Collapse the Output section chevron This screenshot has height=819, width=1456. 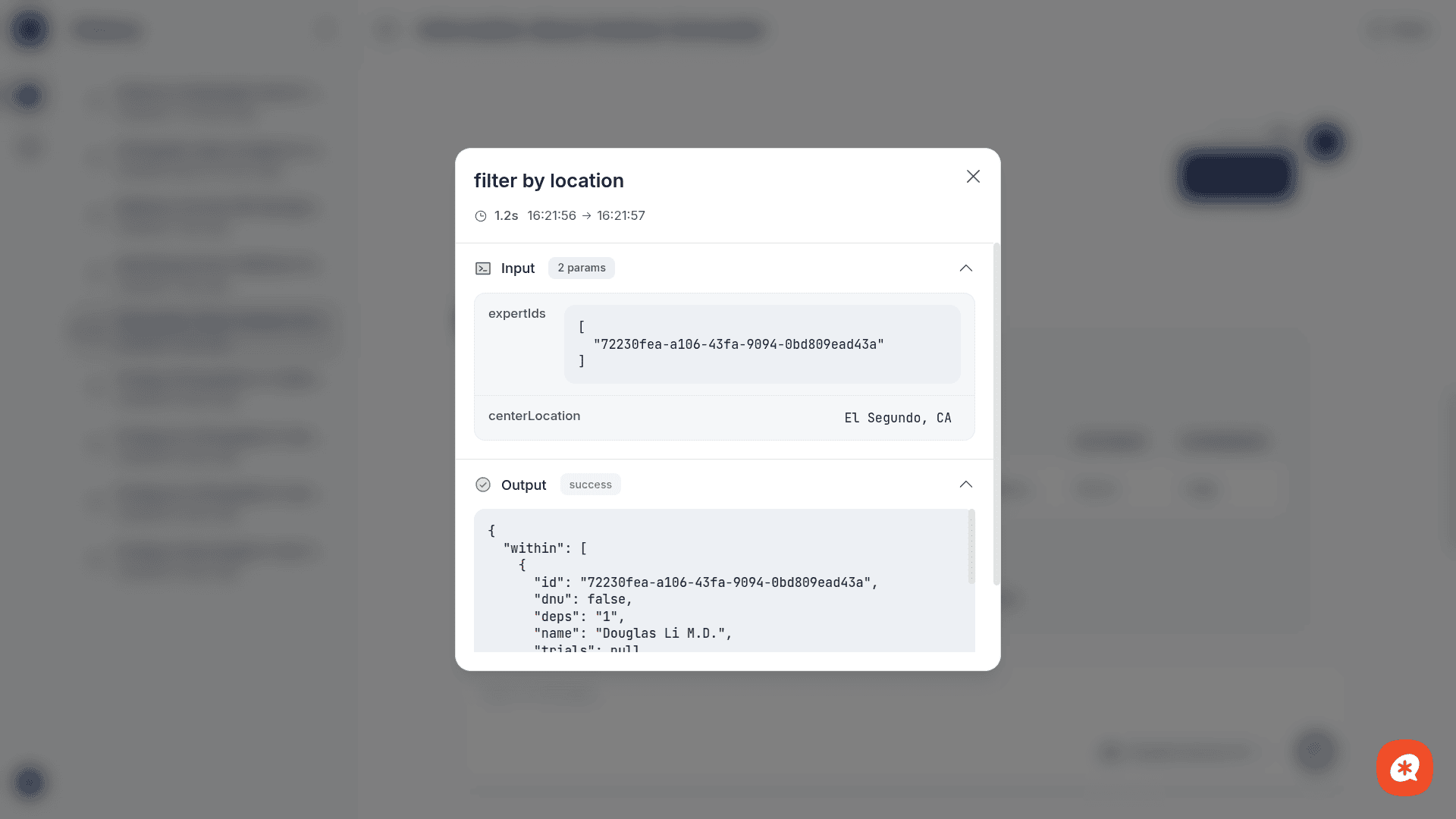[x=965, y=485]
